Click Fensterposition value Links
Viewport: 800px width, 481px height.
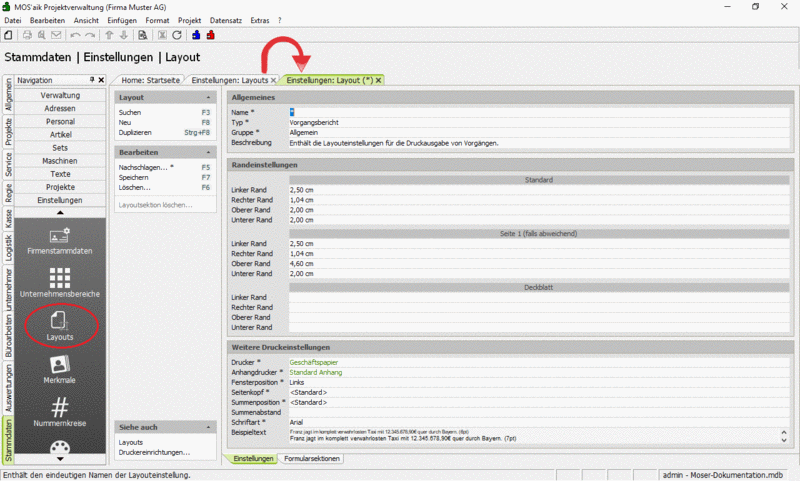pos(296,383)
